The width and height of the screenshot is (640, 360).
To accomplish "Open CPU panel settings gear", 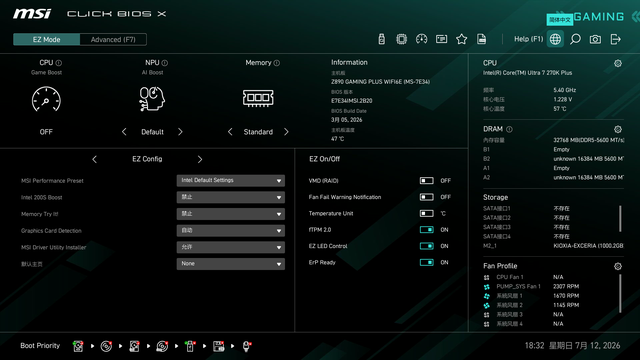I will pyautogui.click(x=618, y=63).
